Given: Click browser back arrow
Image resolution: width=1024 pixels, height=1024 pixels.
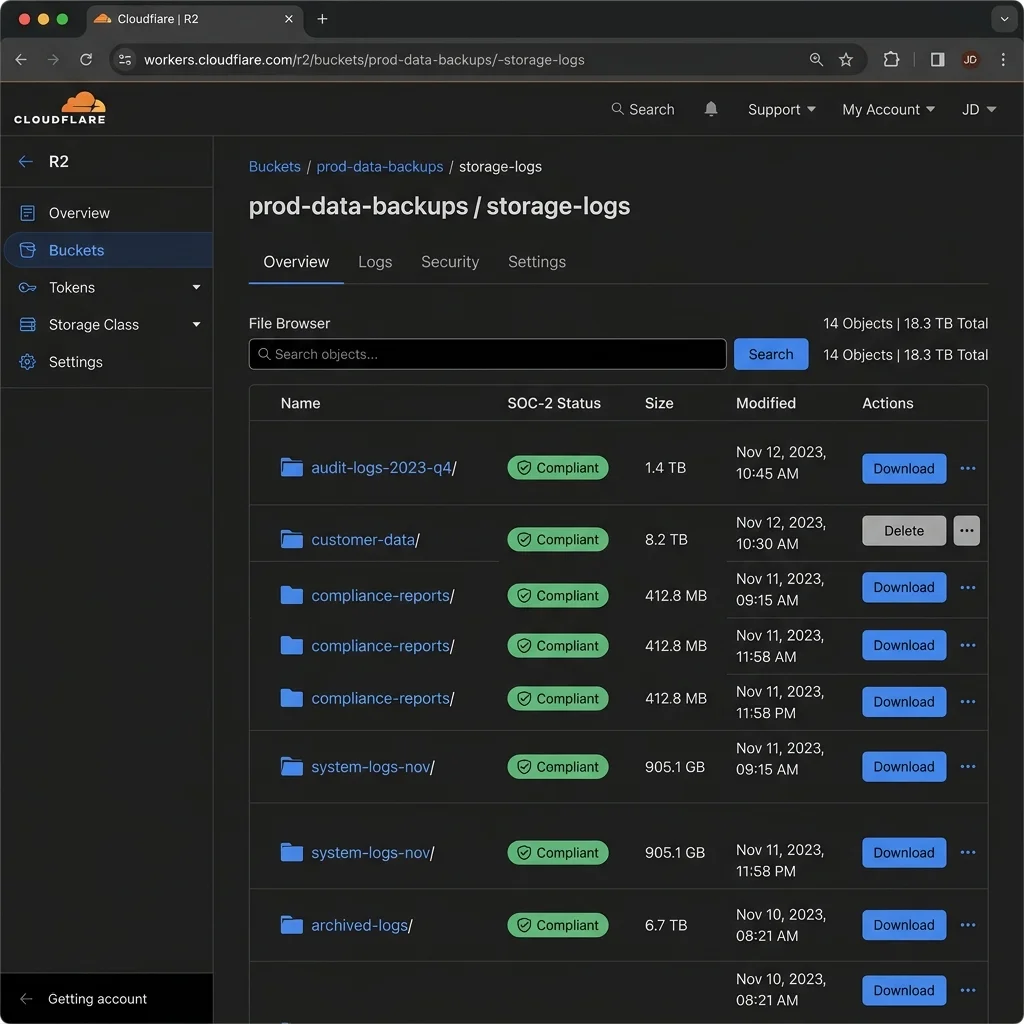Looking at the screenshot, I should pos(21,59).
